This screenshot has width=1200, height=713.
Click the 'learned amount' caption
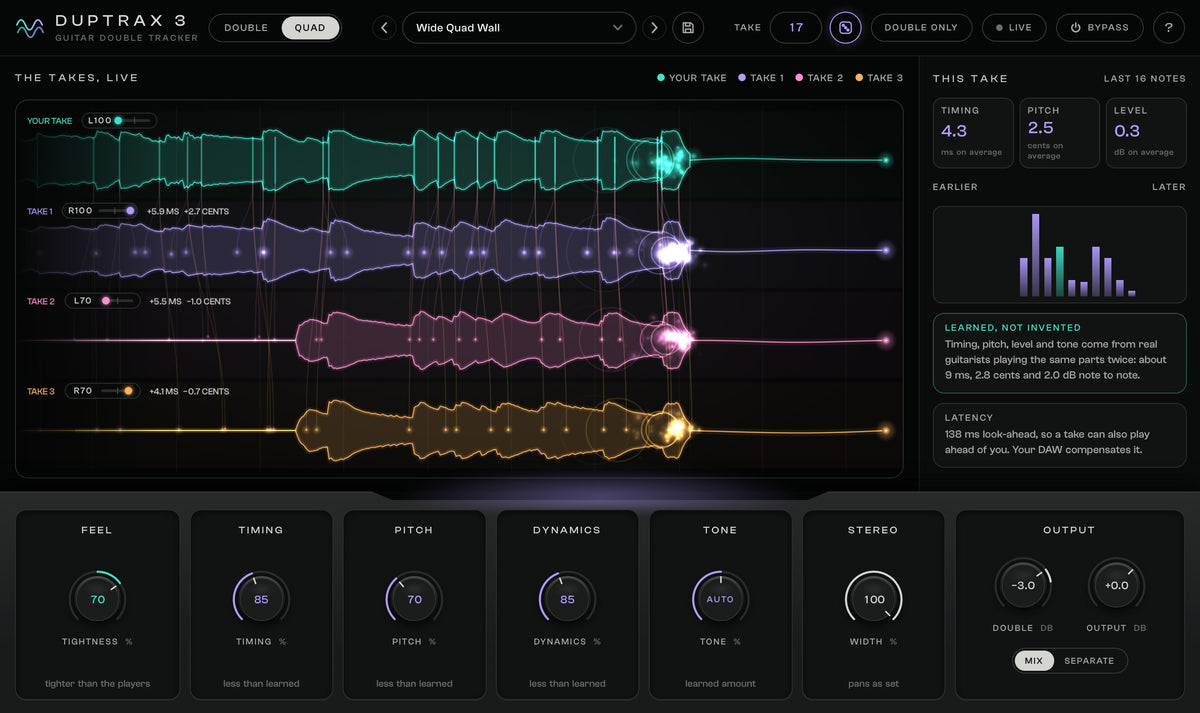pyautogui.click(x=720, y=684)
